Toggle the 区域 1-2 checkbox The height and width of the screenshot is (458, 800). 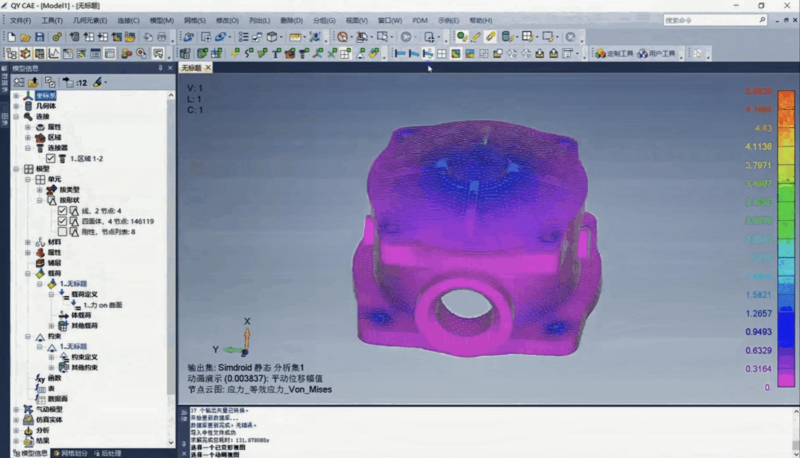(x=50, y=158)
